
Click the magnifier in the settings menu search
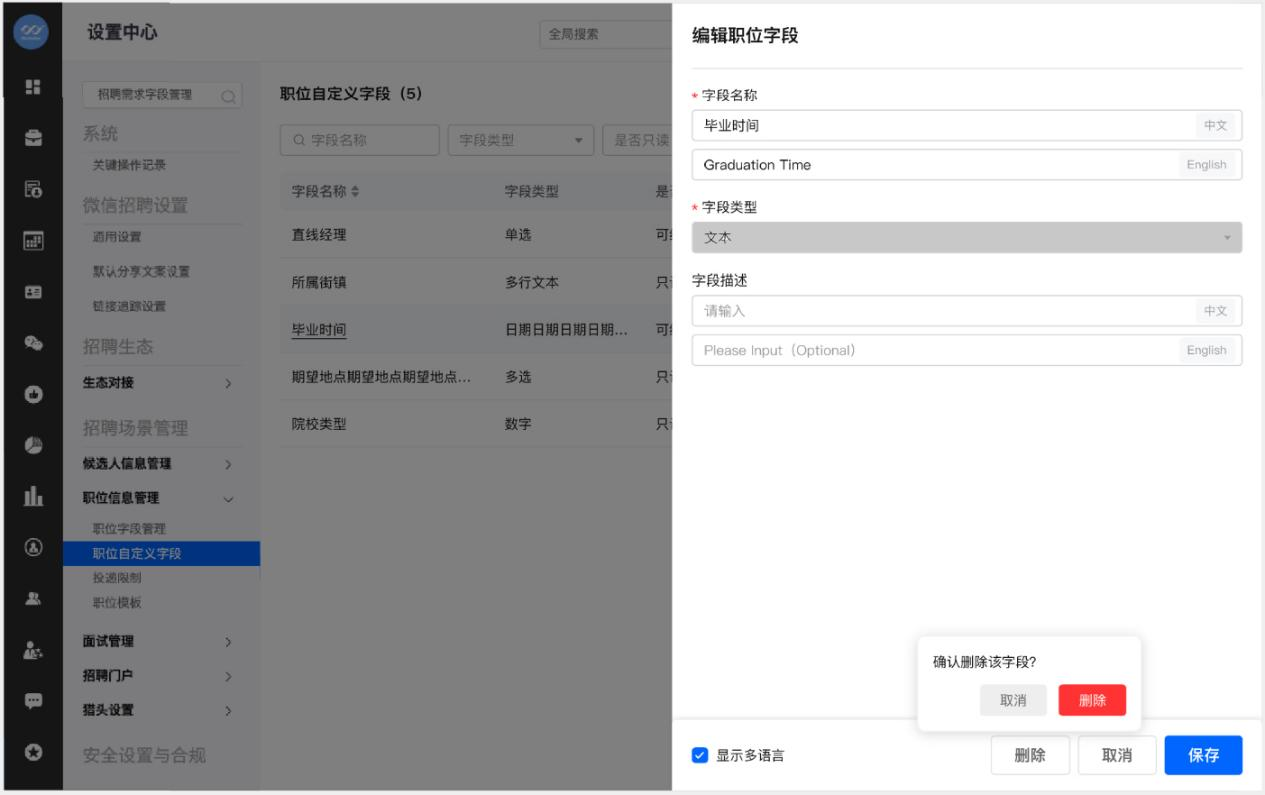[x=228, y=96]
